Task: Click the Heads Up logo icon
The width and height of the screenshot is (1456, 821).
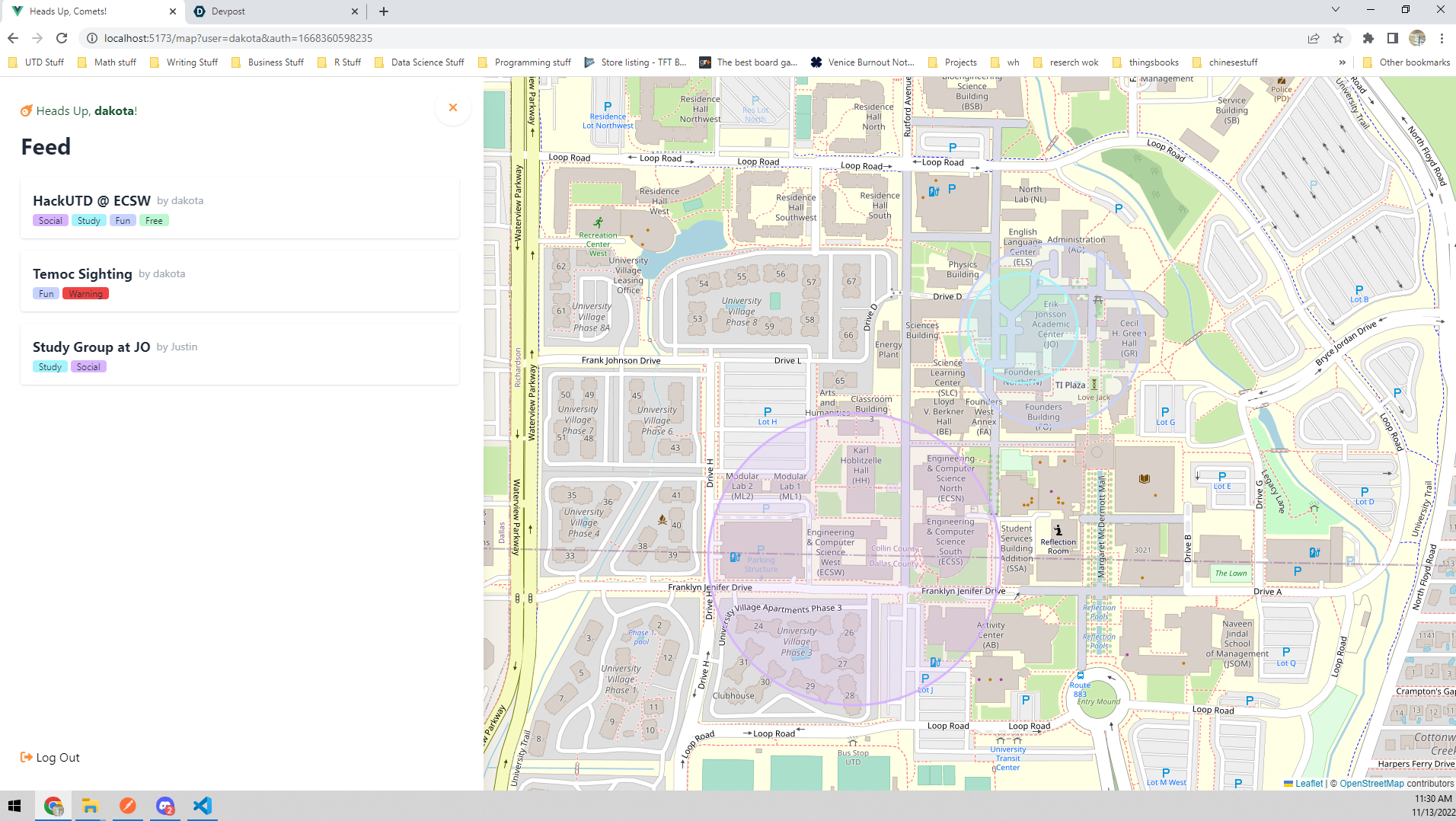Action: click(27, 111)
